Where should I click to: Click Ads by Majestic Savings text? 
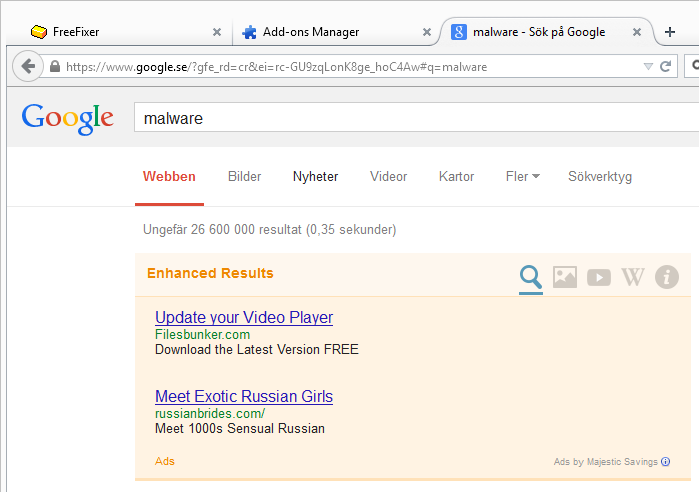click(605, 462)
